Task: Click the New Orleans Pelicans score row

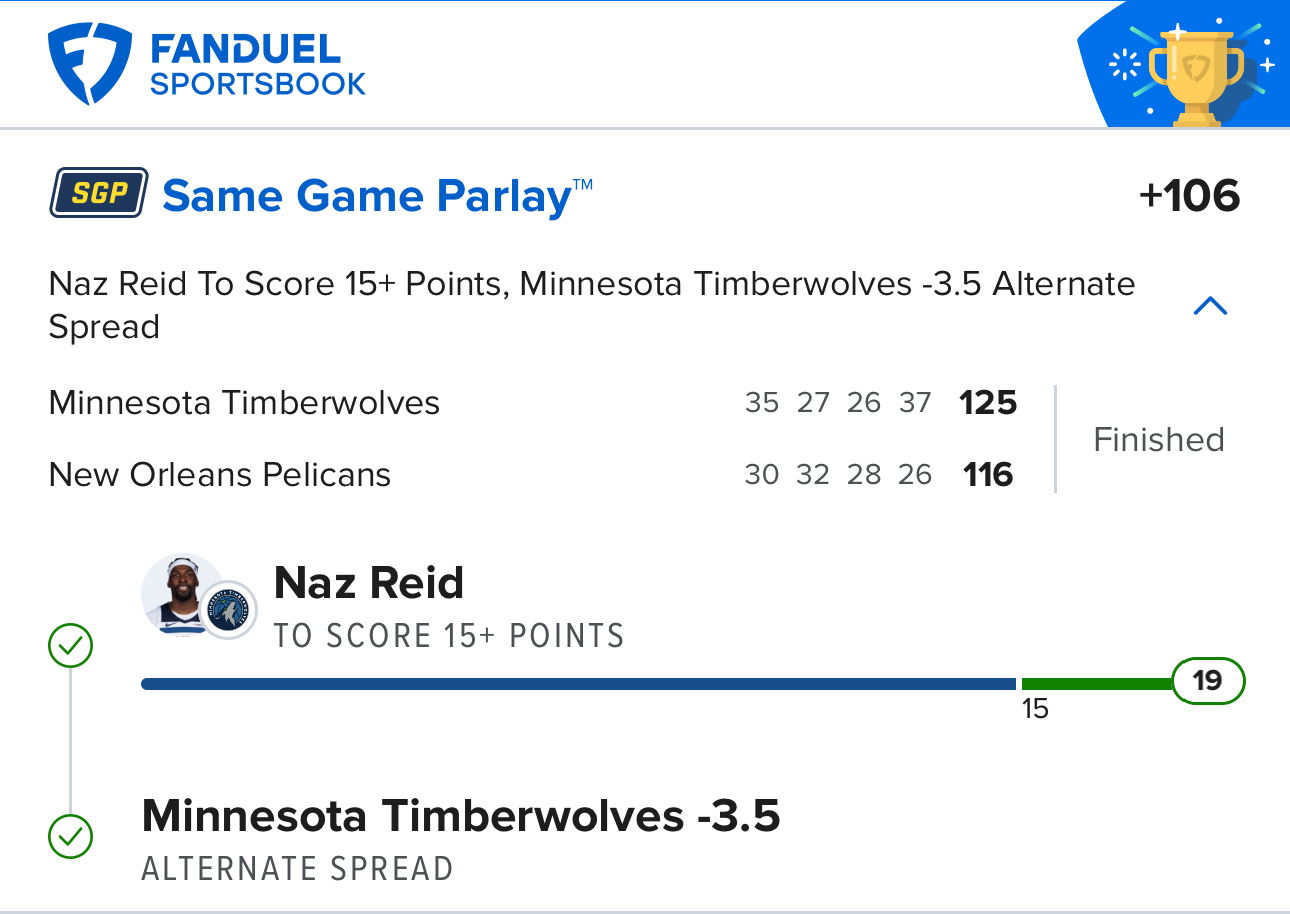Action: pos(220,474)
